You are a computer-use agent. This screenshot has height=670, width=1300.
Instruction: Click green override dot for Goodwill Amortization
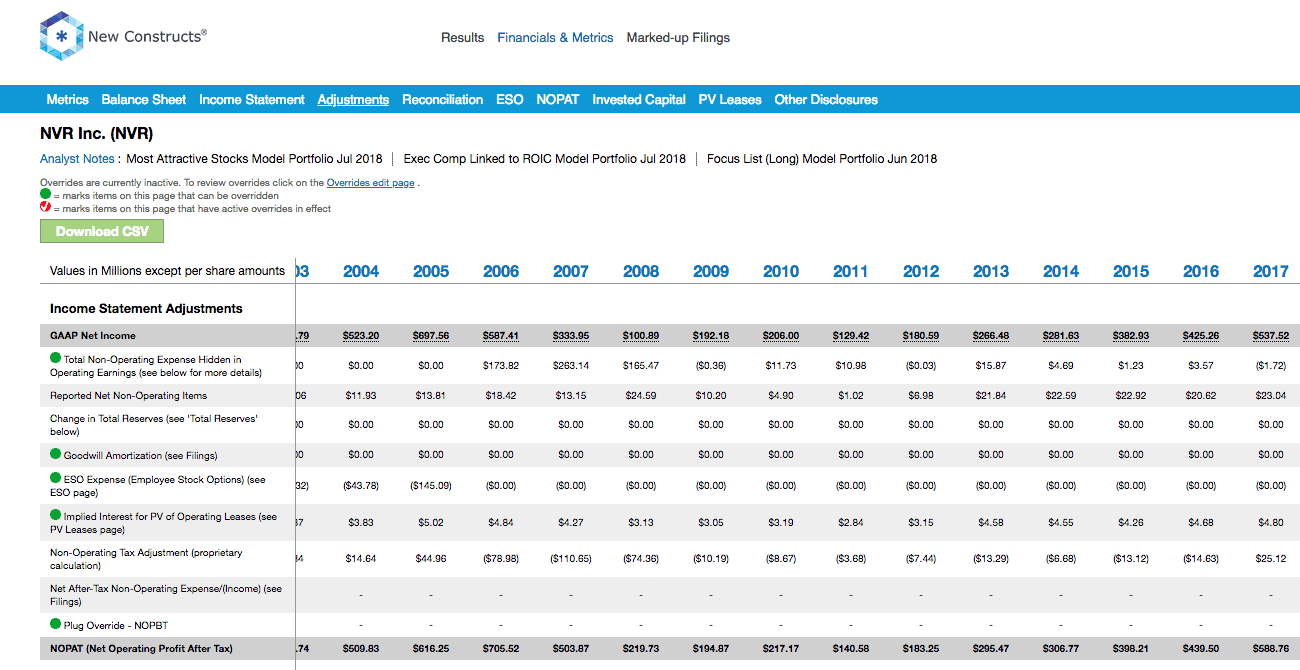pos(56,454)
